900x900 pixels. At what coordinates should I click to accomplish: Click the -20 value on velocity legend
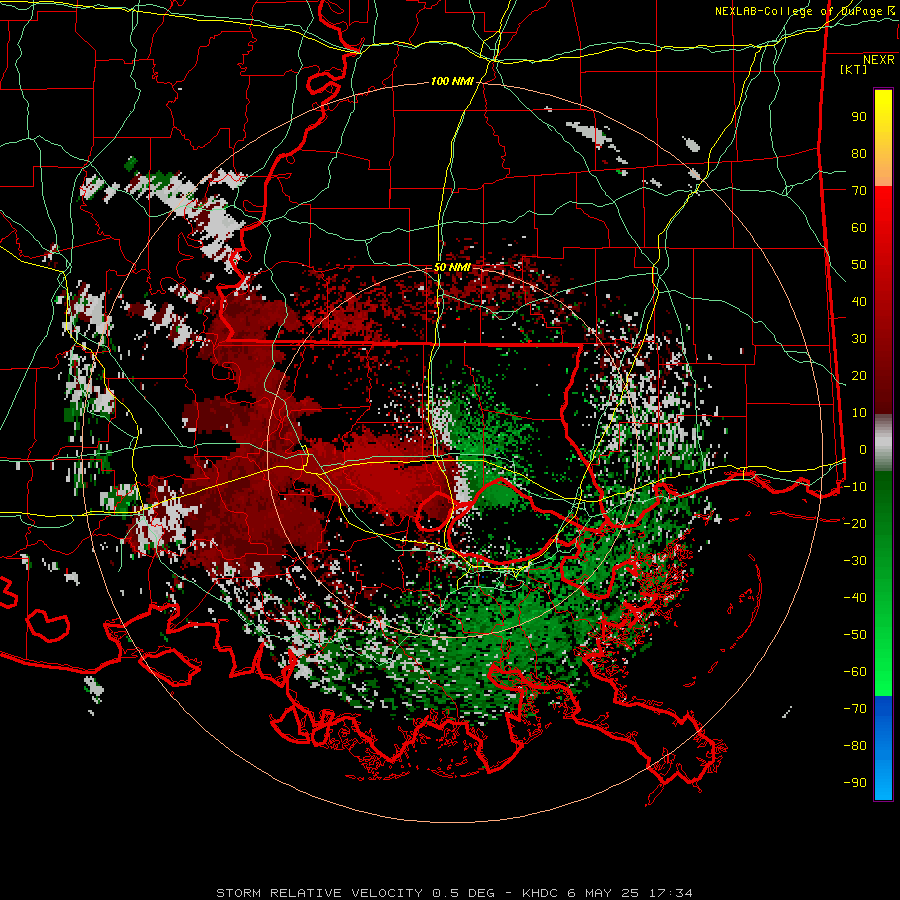click(x=855, y=523)
